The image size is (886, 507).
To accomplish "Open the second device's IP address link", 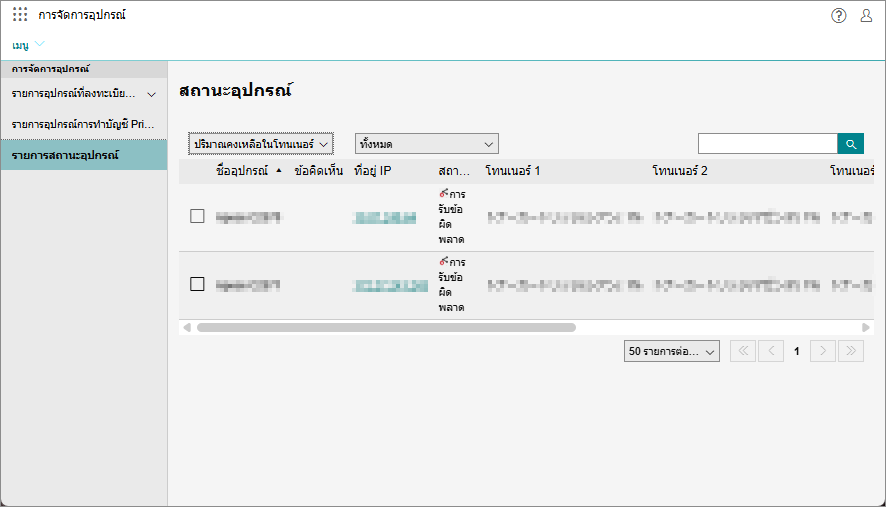I will [384, 285].
